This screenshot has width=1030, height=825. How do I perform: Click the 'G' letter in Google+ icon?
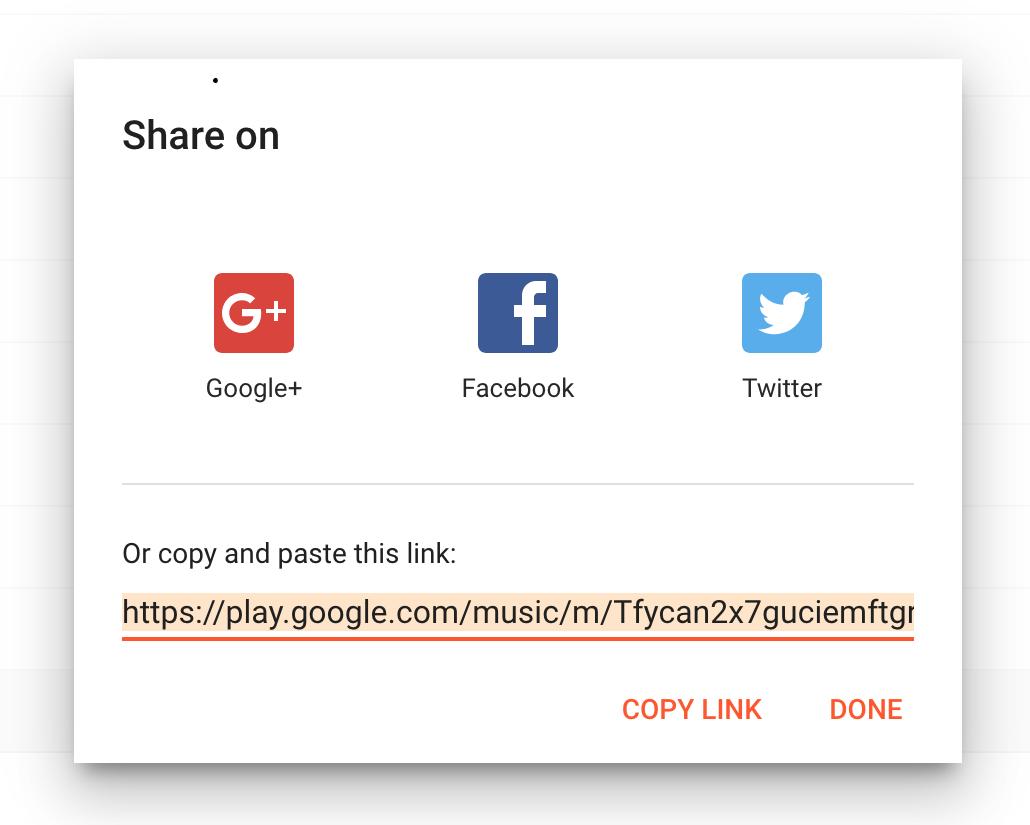click(x=240, y=313)
